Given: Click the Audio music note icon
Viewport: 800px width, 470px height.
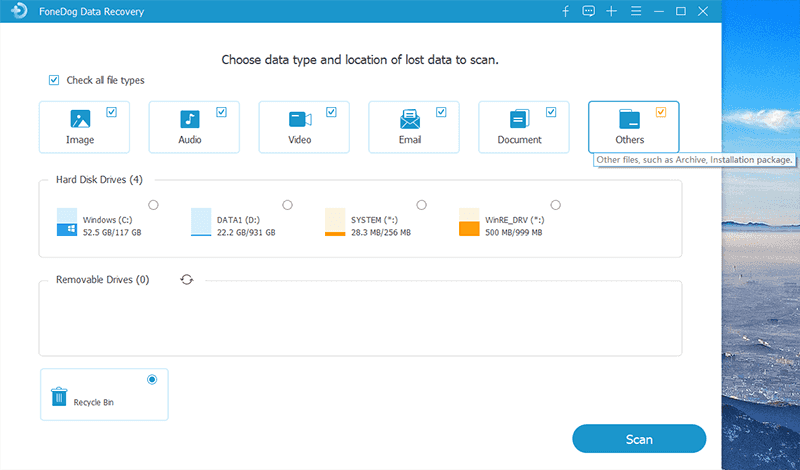Looking at the screenshot, I should coord(190,119).
